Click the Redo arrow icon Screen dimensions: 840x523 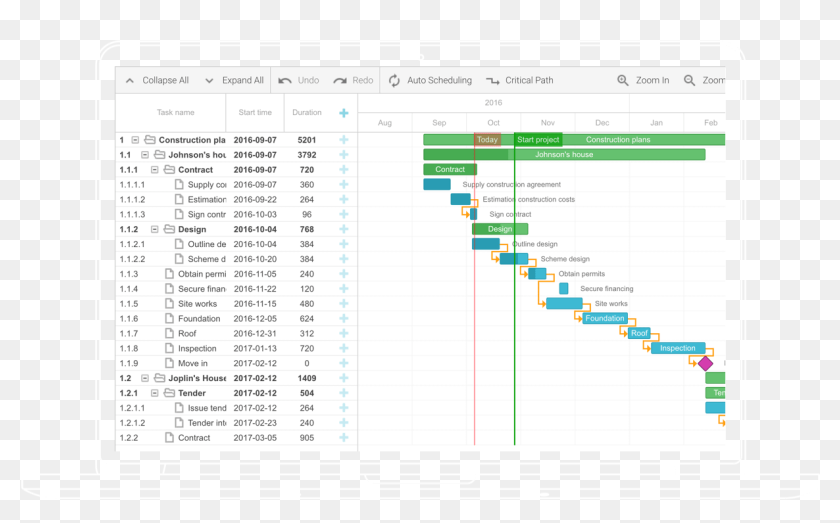coord(340,81)
